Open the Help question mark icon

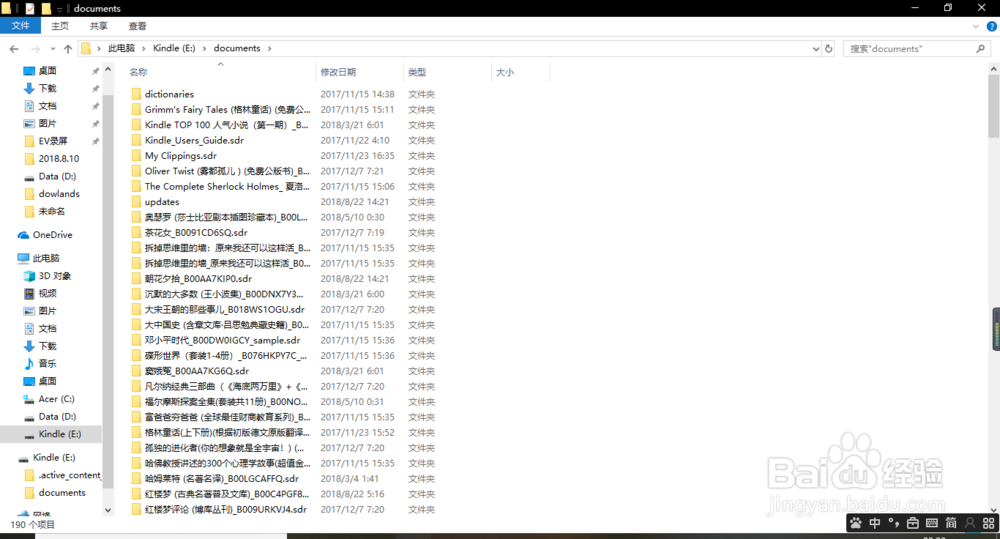click(x=992, y=26)
